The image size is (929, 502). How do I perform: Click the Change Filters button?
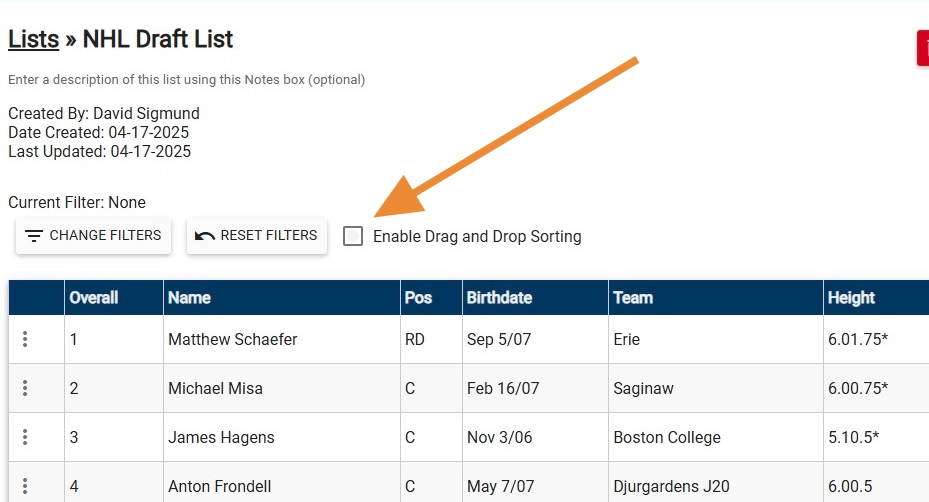pos(93,236)
